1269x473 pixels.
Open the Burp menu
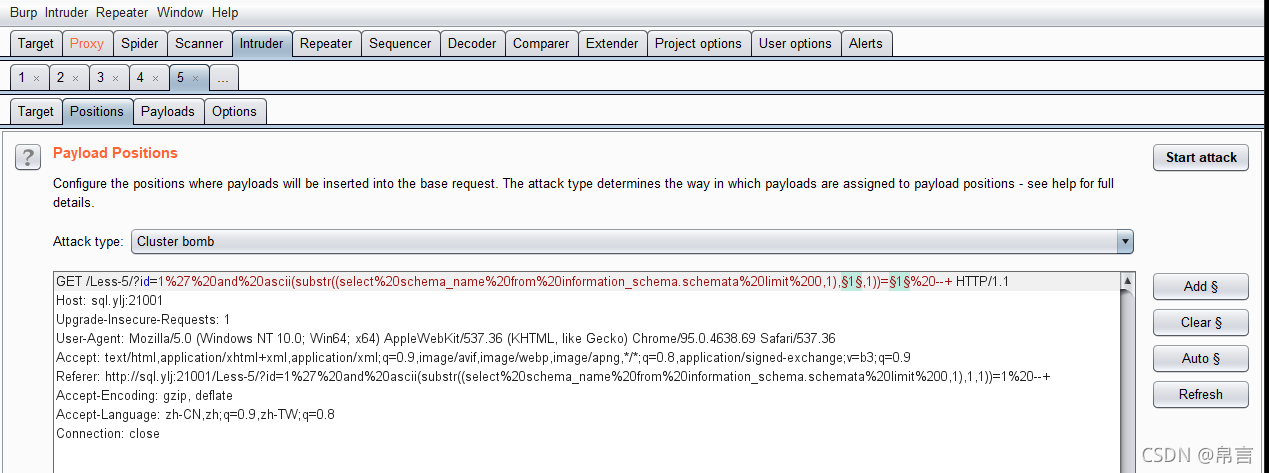(x=23, y=13)
